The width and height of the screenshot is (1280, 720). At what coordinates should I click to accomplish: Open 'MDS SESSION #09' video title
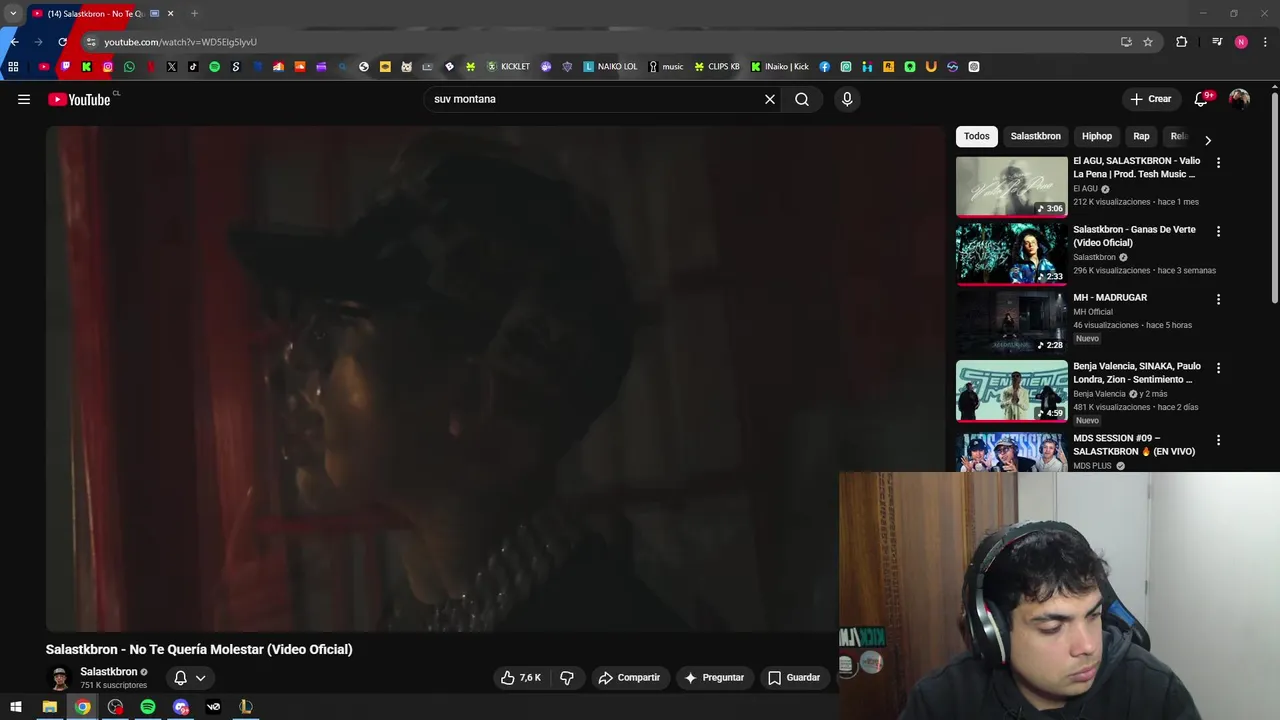pyautogui.click(x=1134, y=445)
